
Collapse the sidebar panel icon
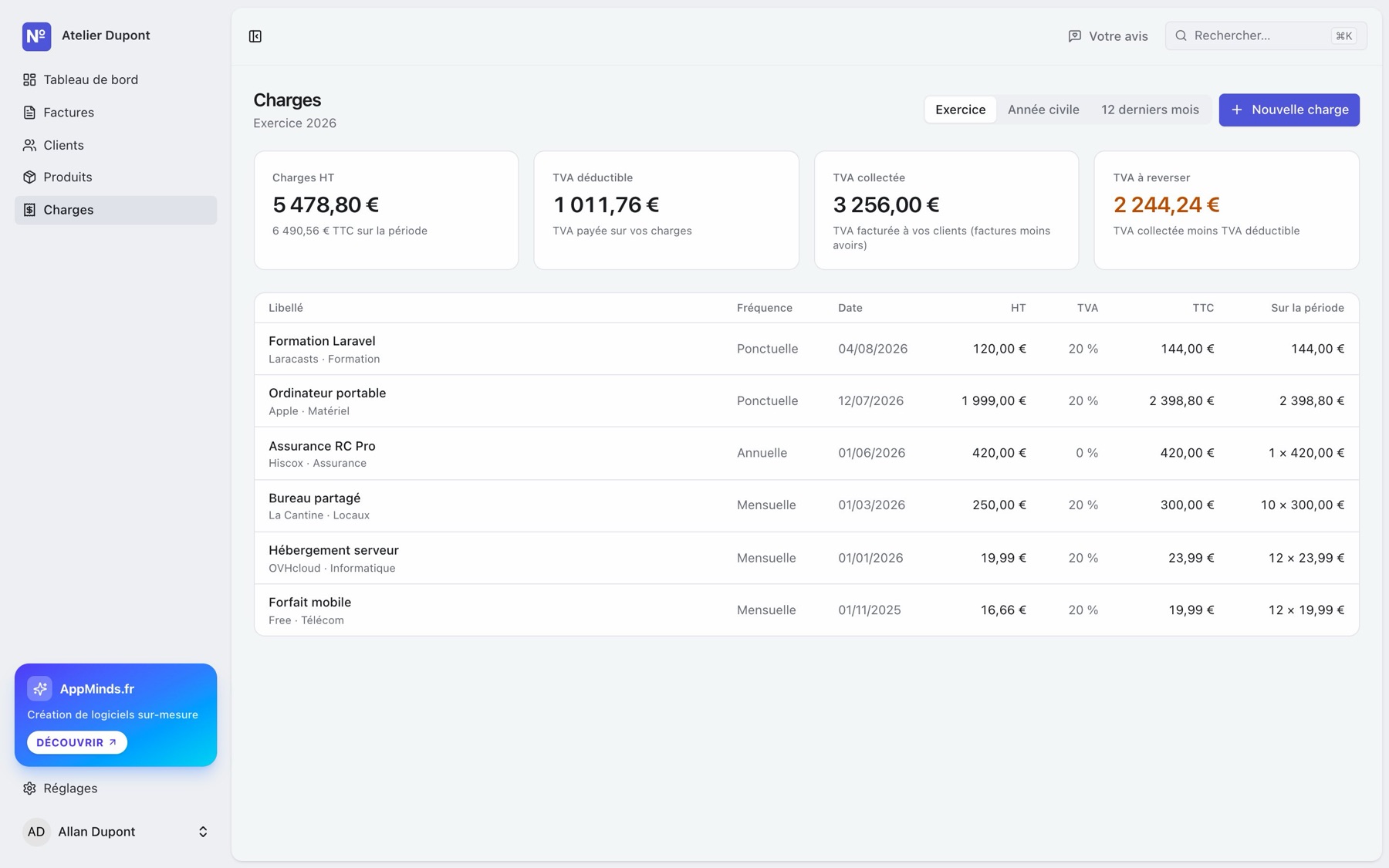[x=255, y=36]
